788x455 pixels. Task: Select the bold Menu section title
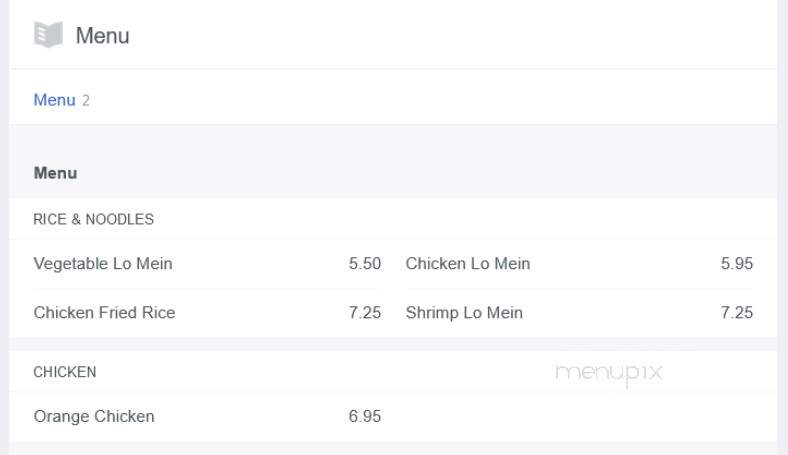click(x=55, y=173)
